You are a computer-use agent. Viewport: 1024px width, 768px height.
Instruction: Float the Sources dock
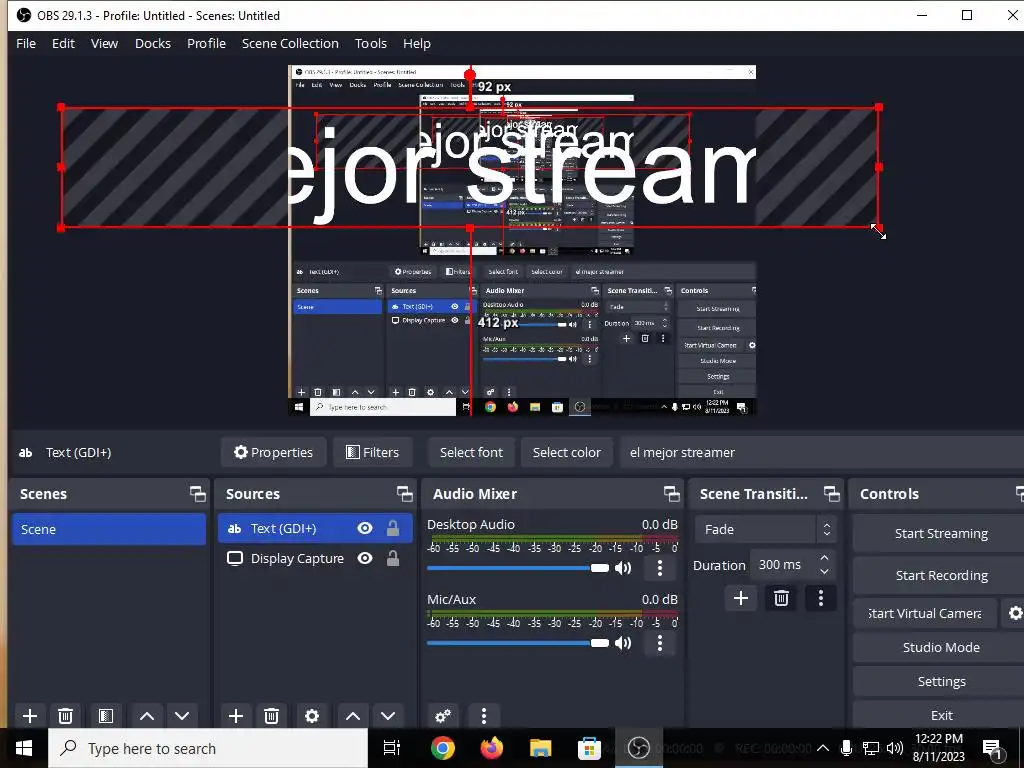[x=404, y=494]
